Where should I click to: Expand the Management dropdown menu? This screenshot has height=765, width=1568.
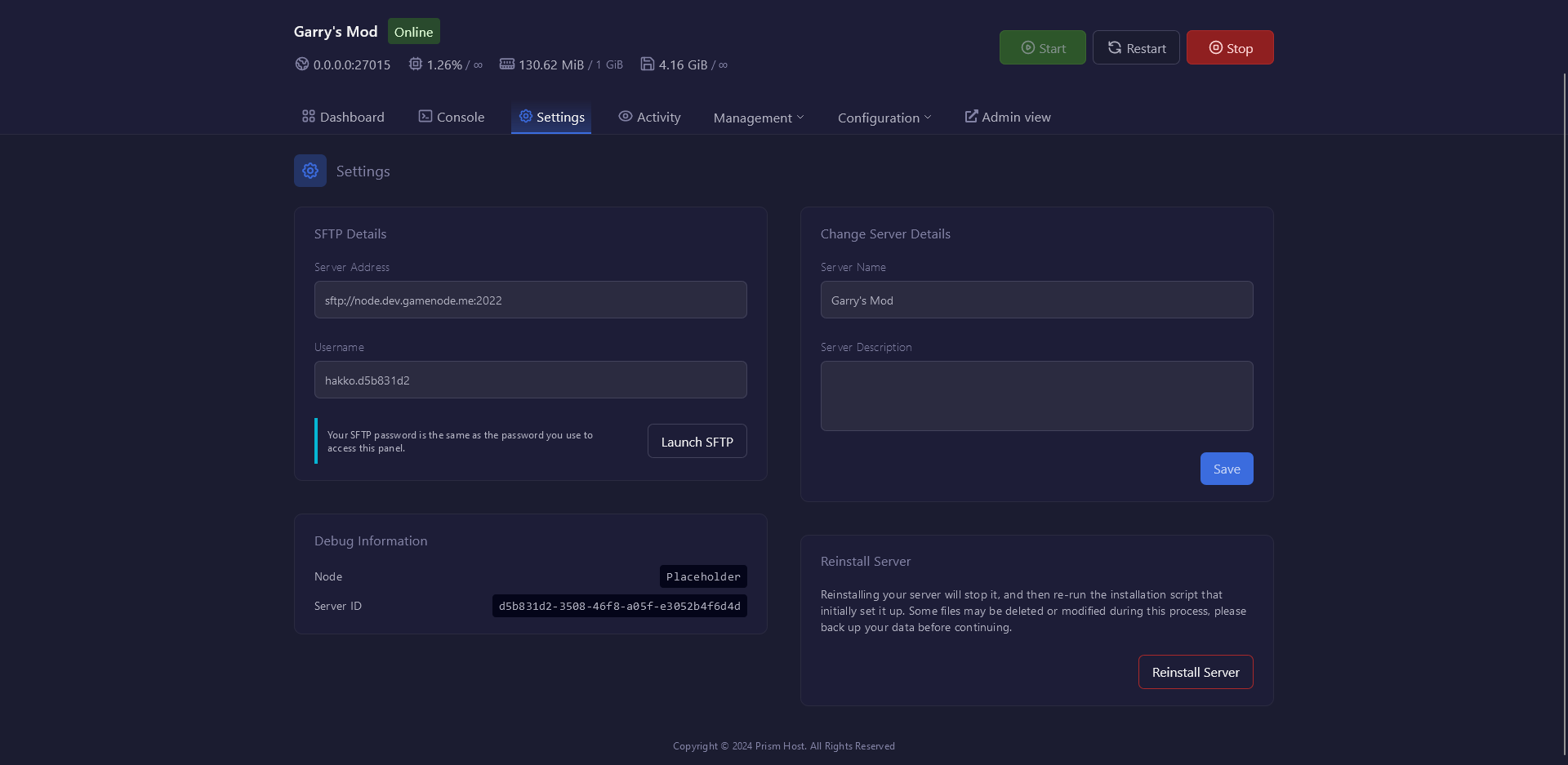click(x=758, y=118)
